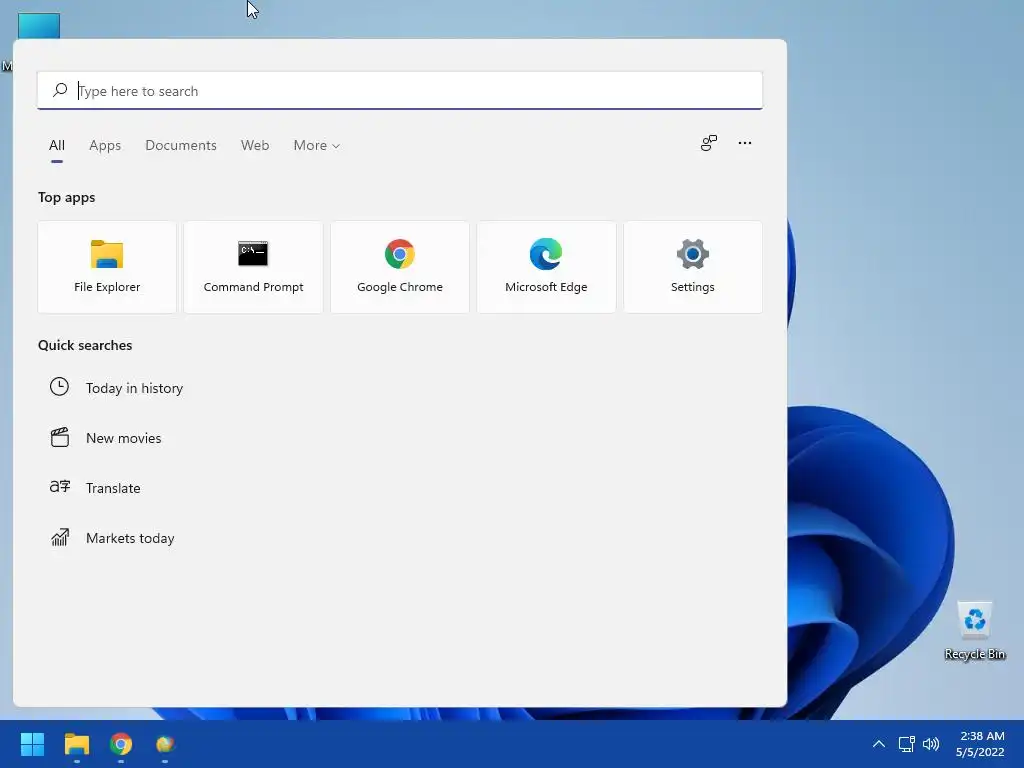The width and height of the screenshot is (1024, 768).
Task: Switch to the Apps search tab
Action: [105, 146]
